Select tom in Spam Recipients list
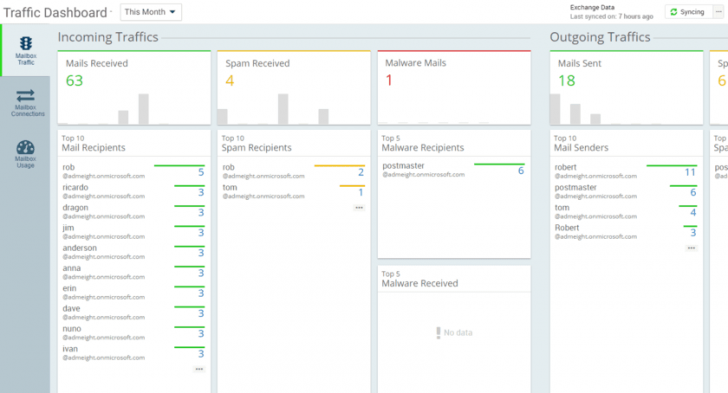This screenshot has height=393, width=728. (x=293, y=191)
